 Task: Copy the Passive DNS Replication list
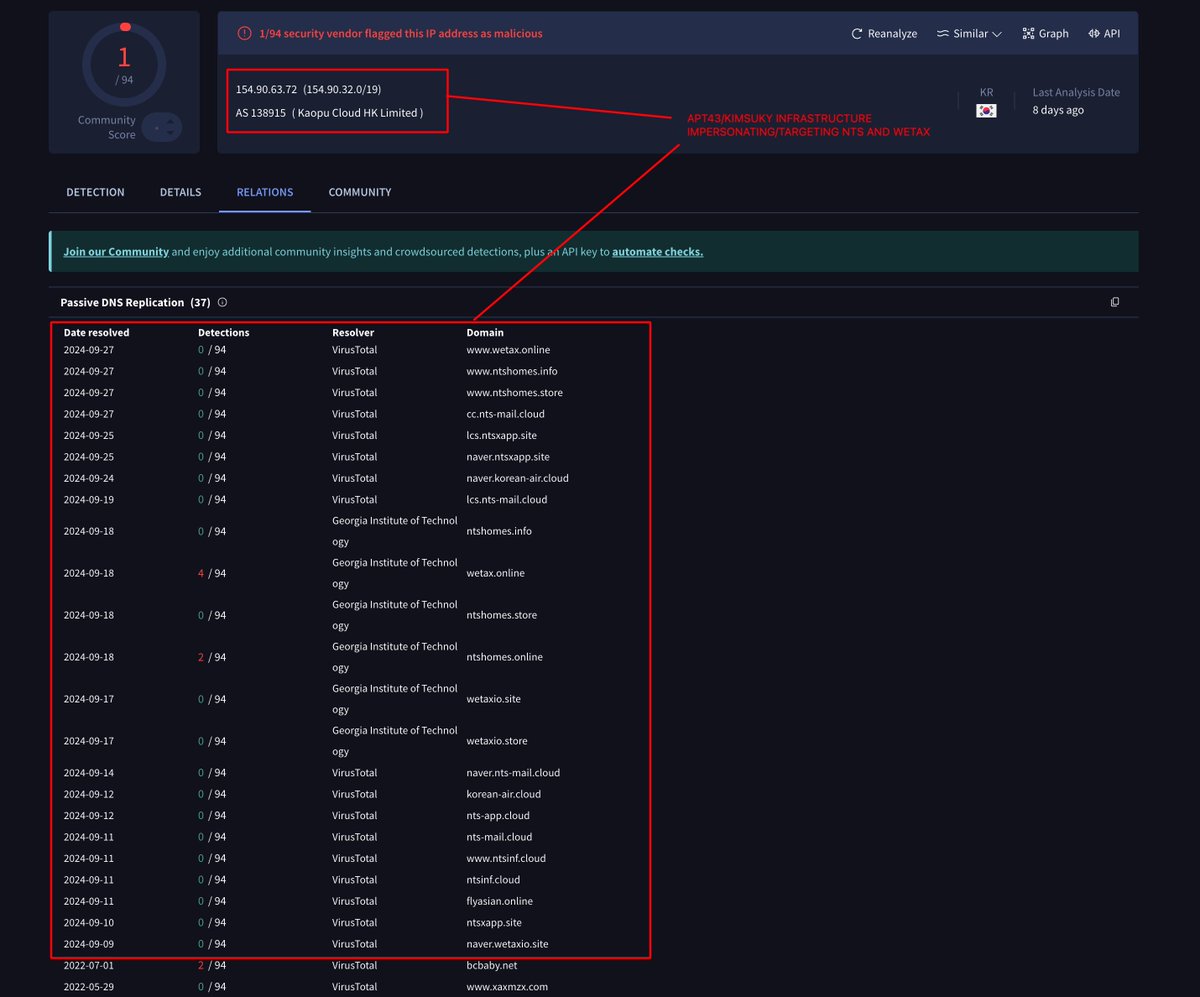[x=1114, y=301]
